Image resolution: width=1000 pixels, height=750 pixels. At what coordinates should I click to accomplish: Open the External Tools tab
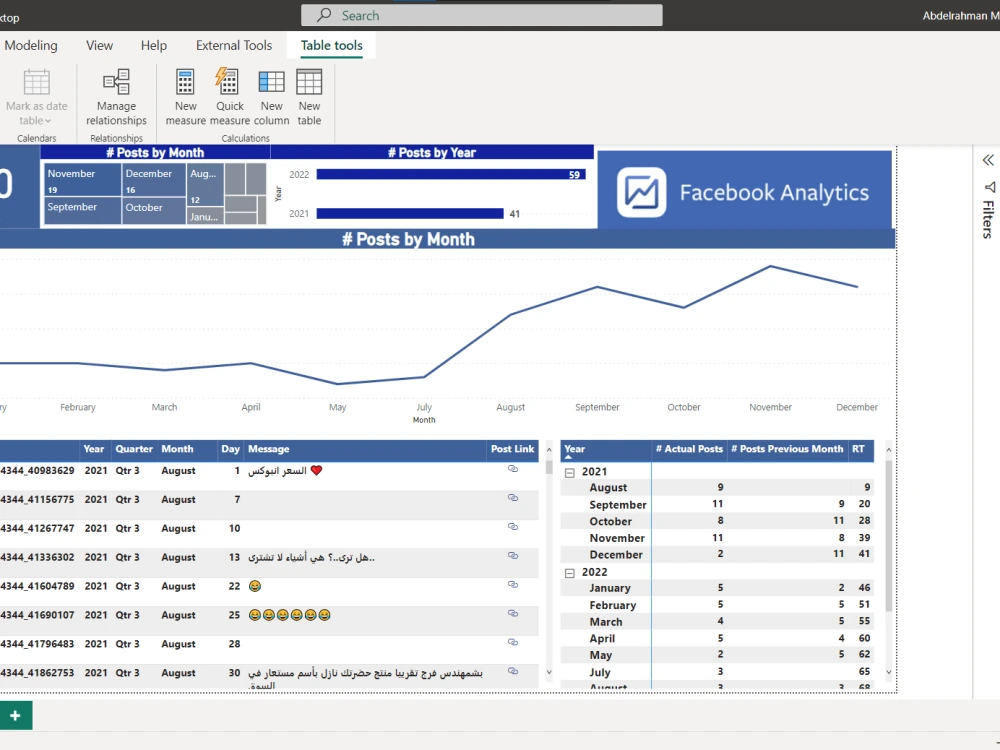coord(233,45)
